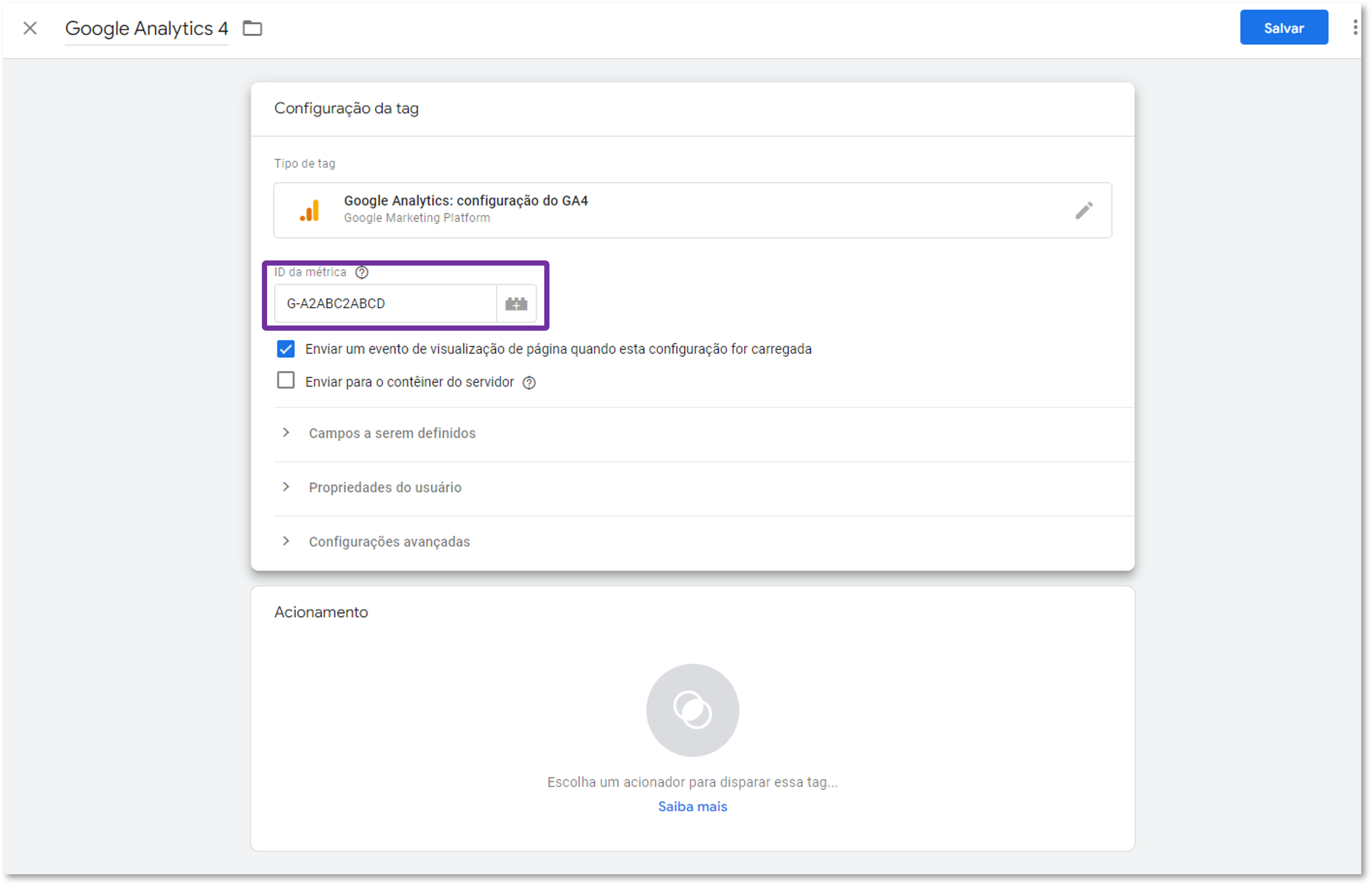Click the Google Analytics bar chart logo
The height and width of the screenshot is (885, 1372).
310,210
